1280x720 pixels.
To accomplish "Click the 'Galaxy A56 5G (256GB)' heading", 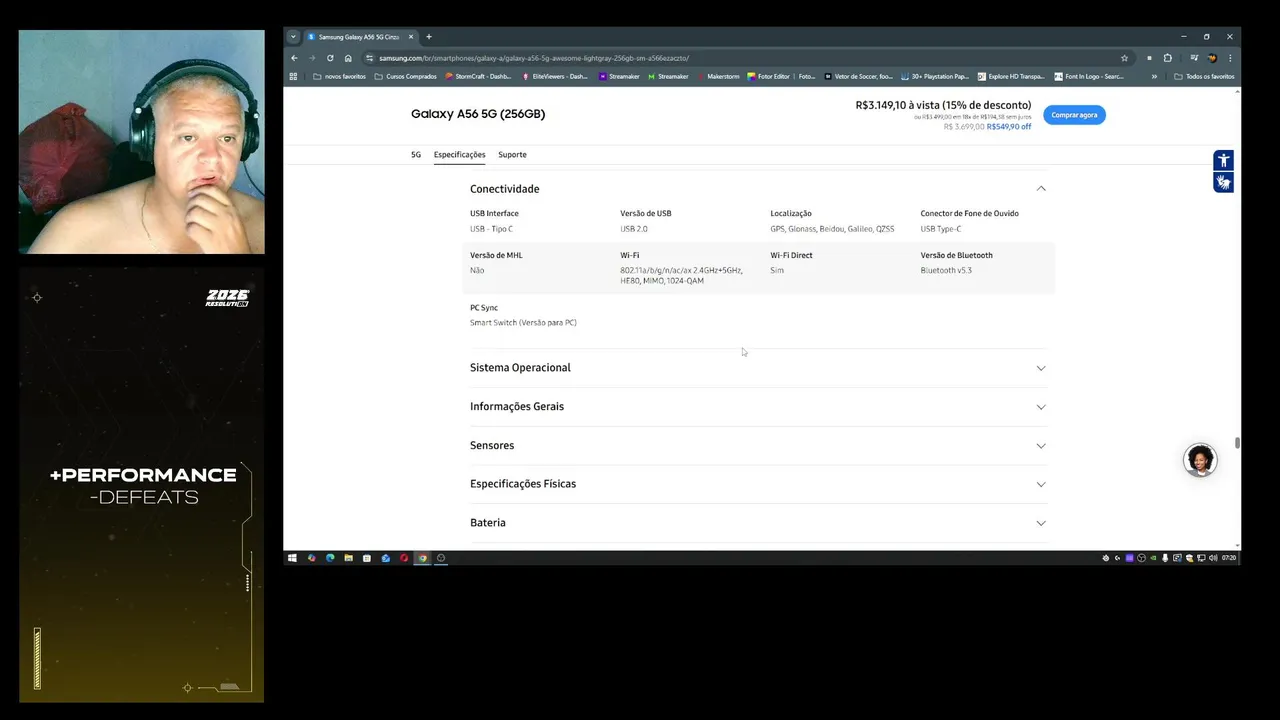I will [478, 114].
